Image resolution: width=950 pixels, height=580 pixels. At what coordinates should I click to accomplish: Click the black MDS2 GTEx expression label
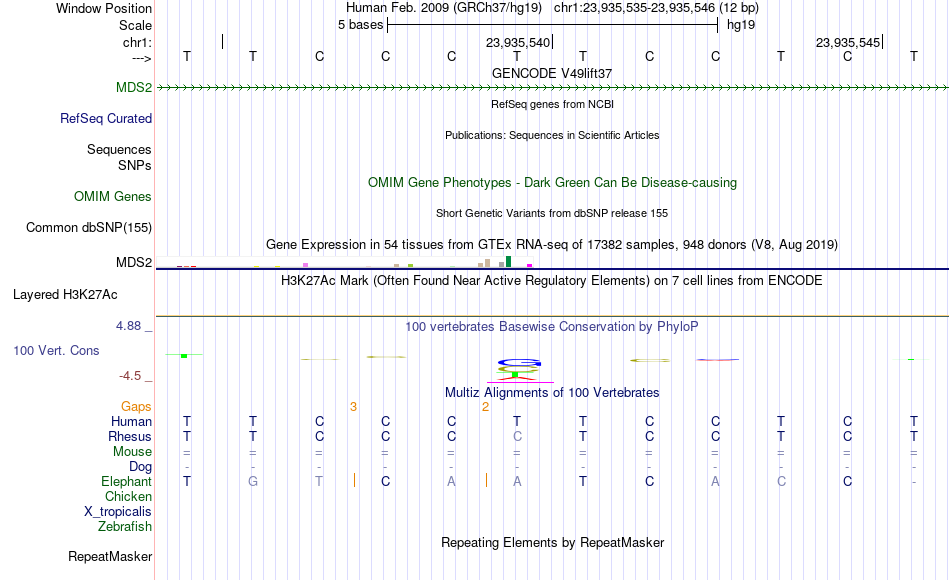(134, 262)
